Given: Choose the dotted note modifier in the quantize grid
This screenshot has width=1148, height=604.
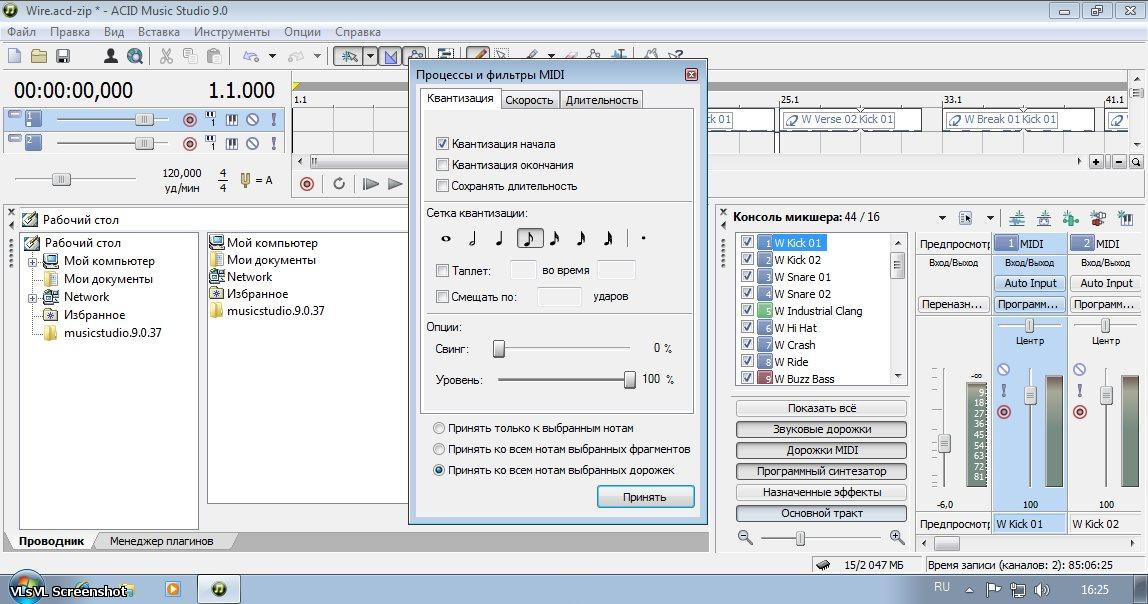Looking at the screenshot, I should click(x=644, y=238).
